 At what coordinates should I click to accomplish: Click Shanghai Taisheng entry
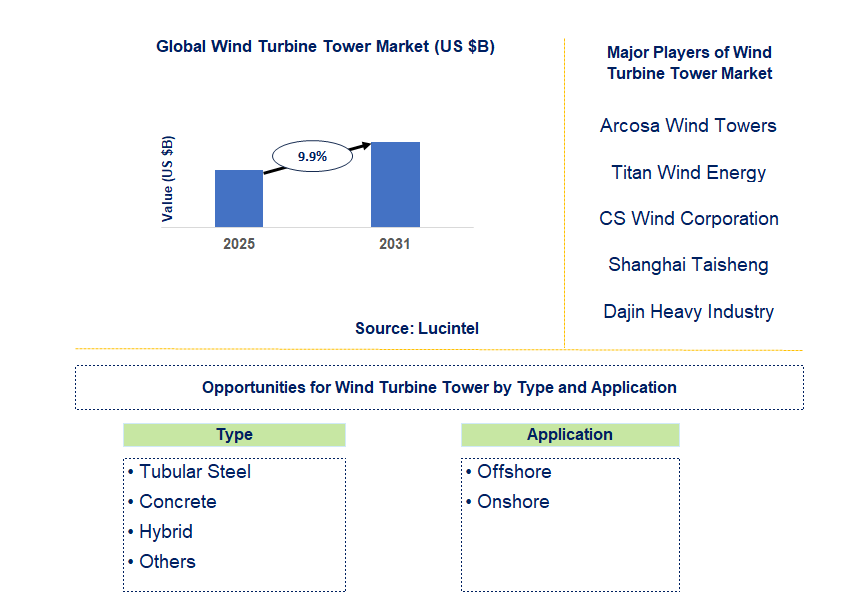pyautogui.click(x=688, y=265)
